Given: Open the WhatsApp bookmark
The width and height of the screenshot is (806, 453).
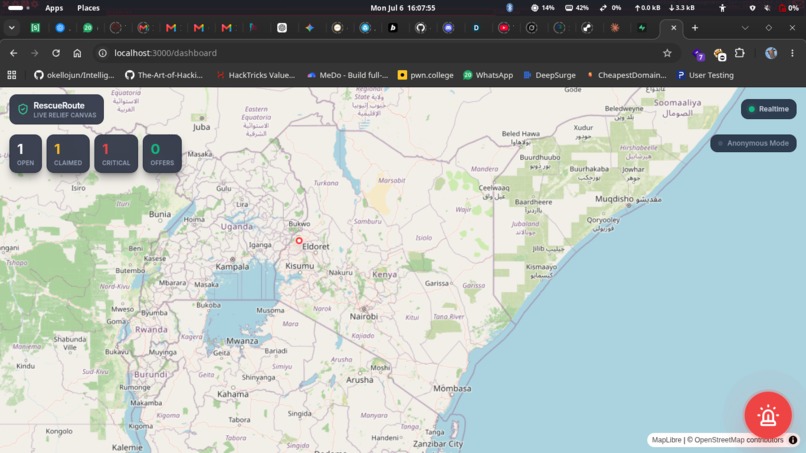Looking at the screenshot, I should click(488, 75).
